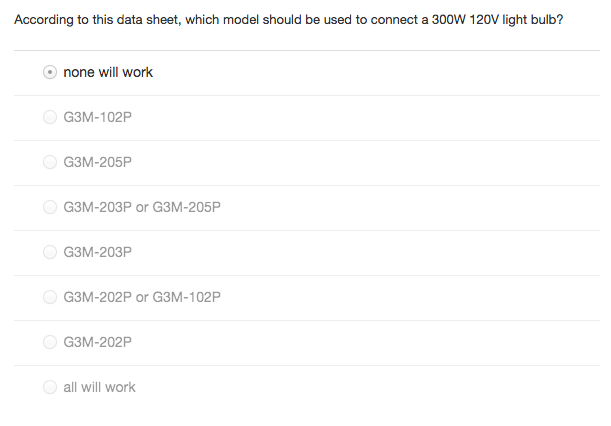
Task: Select the standalone G3M-203P radio button
Action: 50,253
